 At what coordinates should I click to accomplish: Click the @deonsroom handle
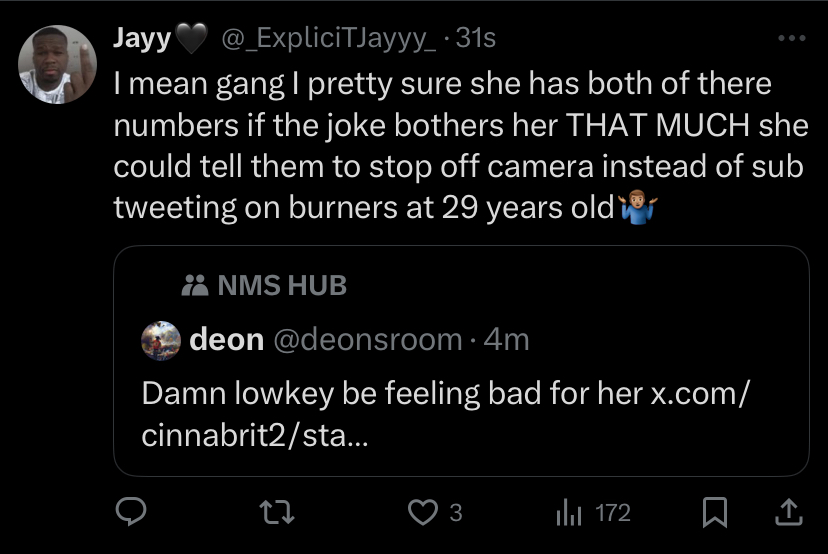pyautogui.click(x=367, y=340)
